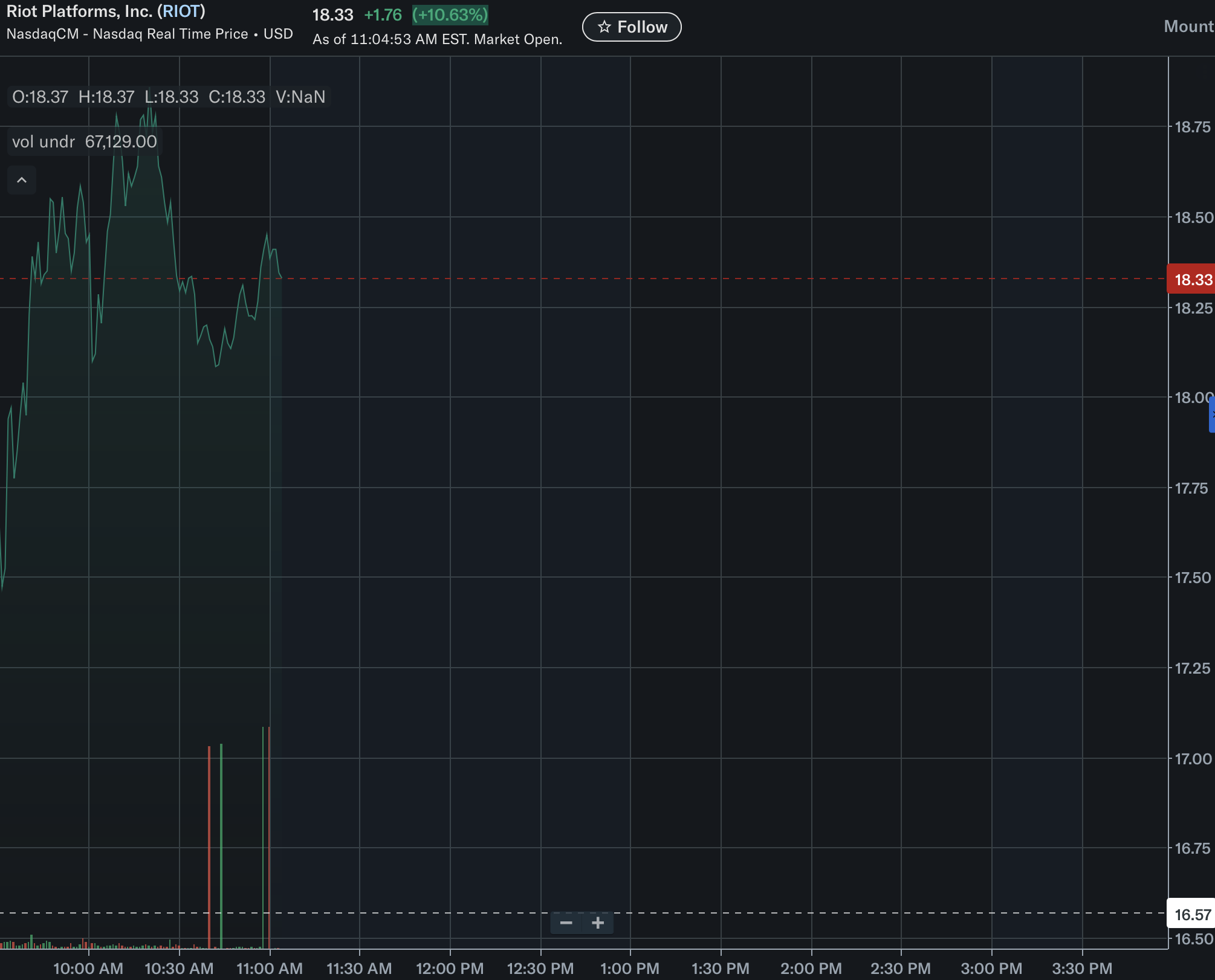Select the vol undr indicator label
This screenshot has width=1215, height=980.
(x=44, y=142)
